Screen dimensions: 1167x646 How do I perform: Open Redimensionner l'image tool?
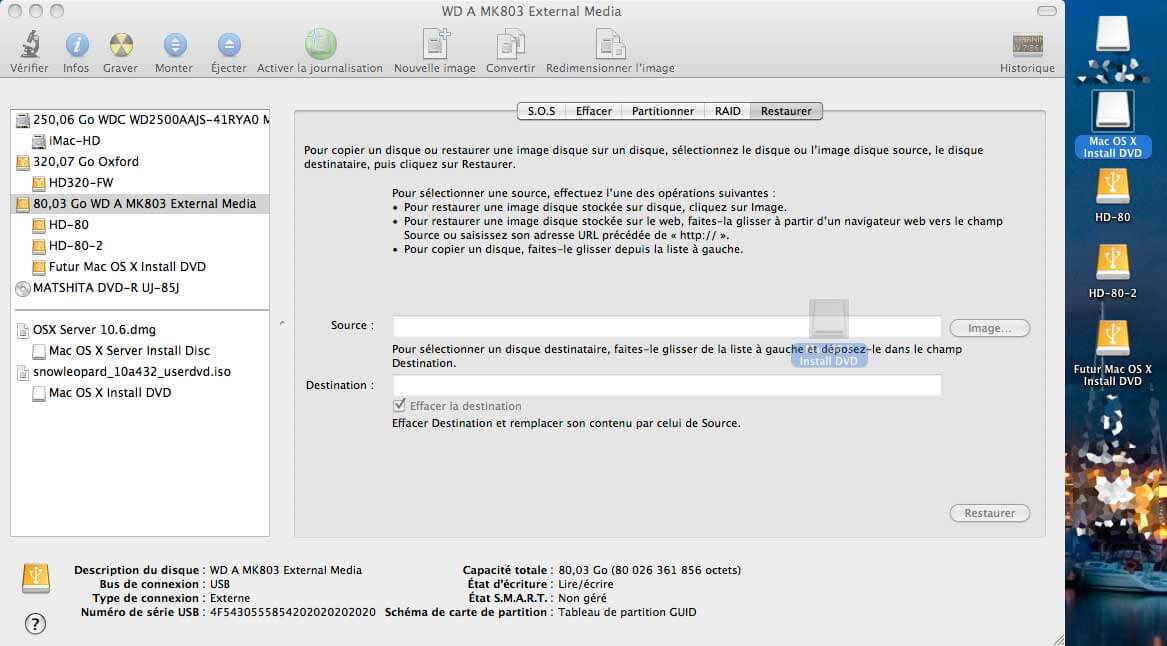pyautogui.click(x=610, y=45)
